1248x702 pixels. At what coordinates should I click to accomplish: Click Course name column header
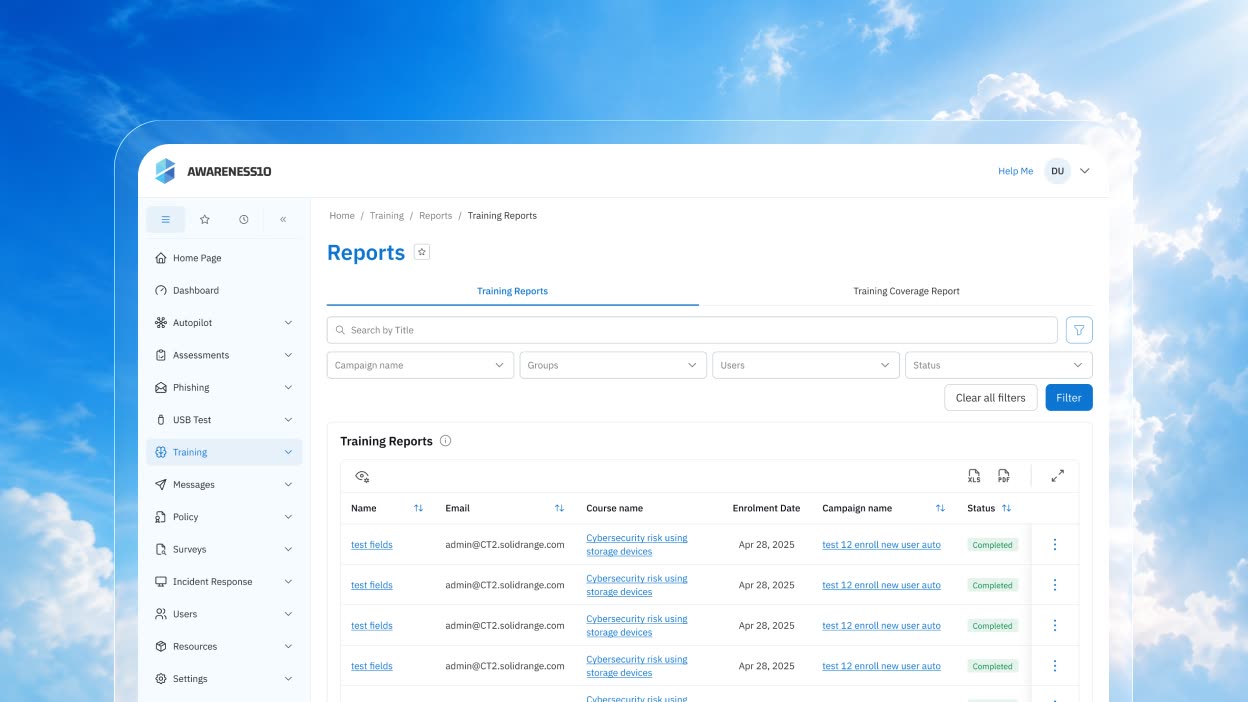click(x=615, y=508)
